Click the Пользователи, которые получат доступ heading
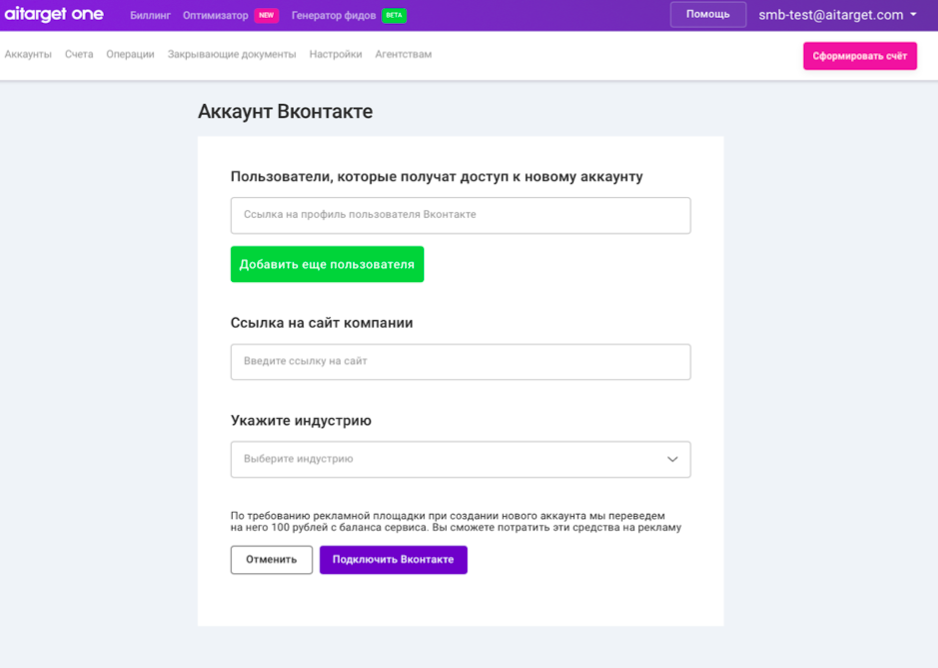The width and height of the screenshot is (938, 668). [x=437, y=176]
